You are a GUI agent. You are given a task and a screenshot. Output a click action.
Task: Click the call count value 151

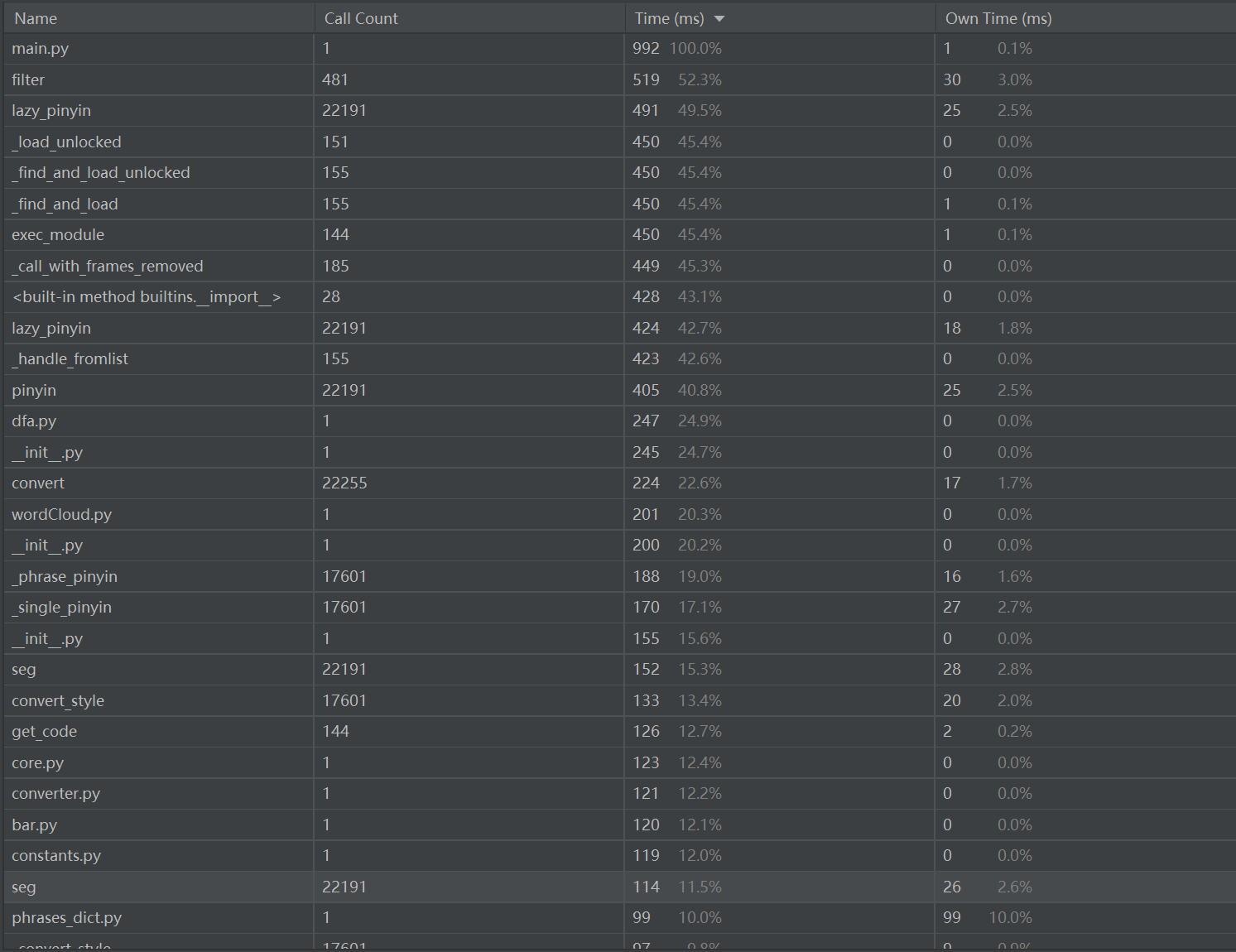(335, 142)
